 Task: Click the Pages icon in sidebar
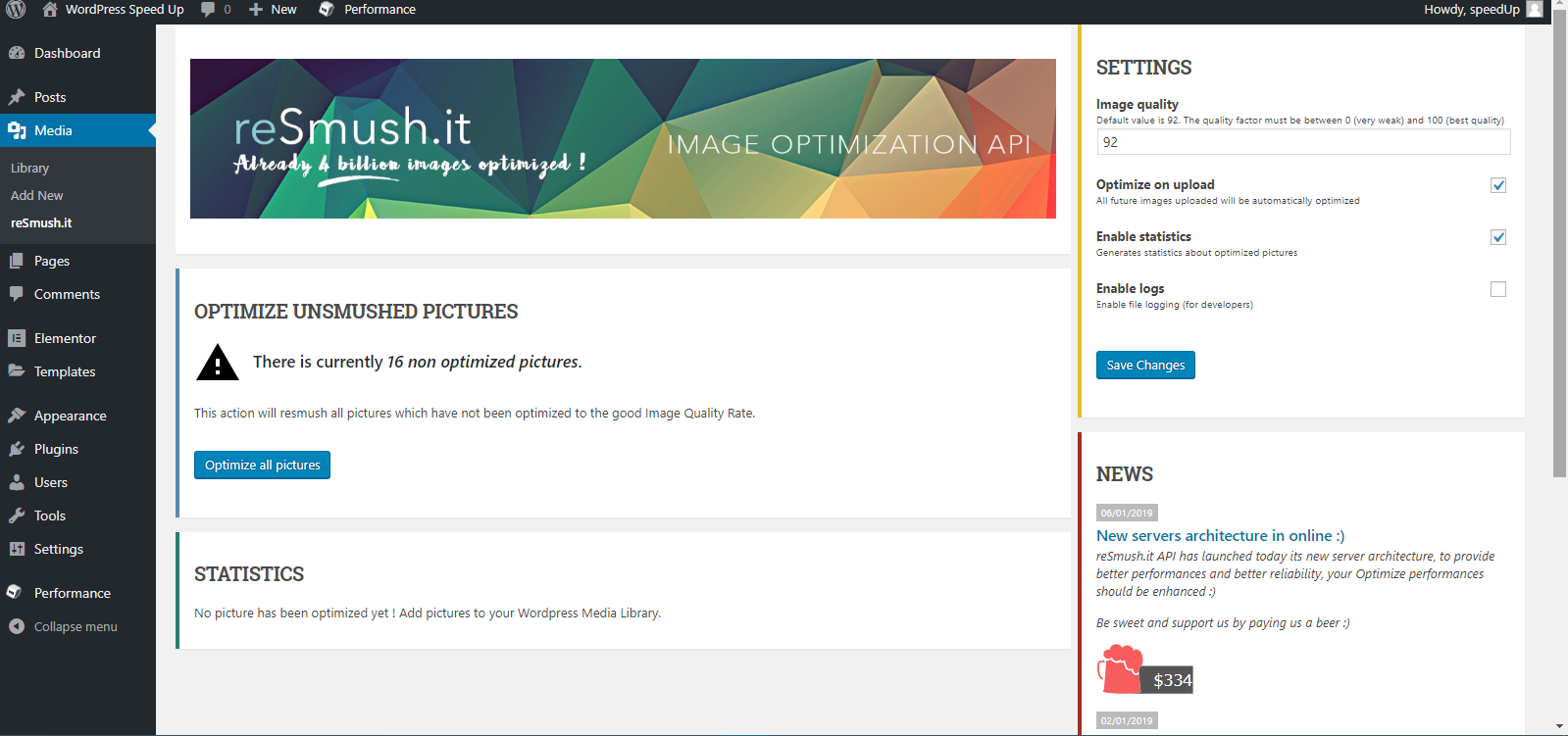tap(17, 261)
